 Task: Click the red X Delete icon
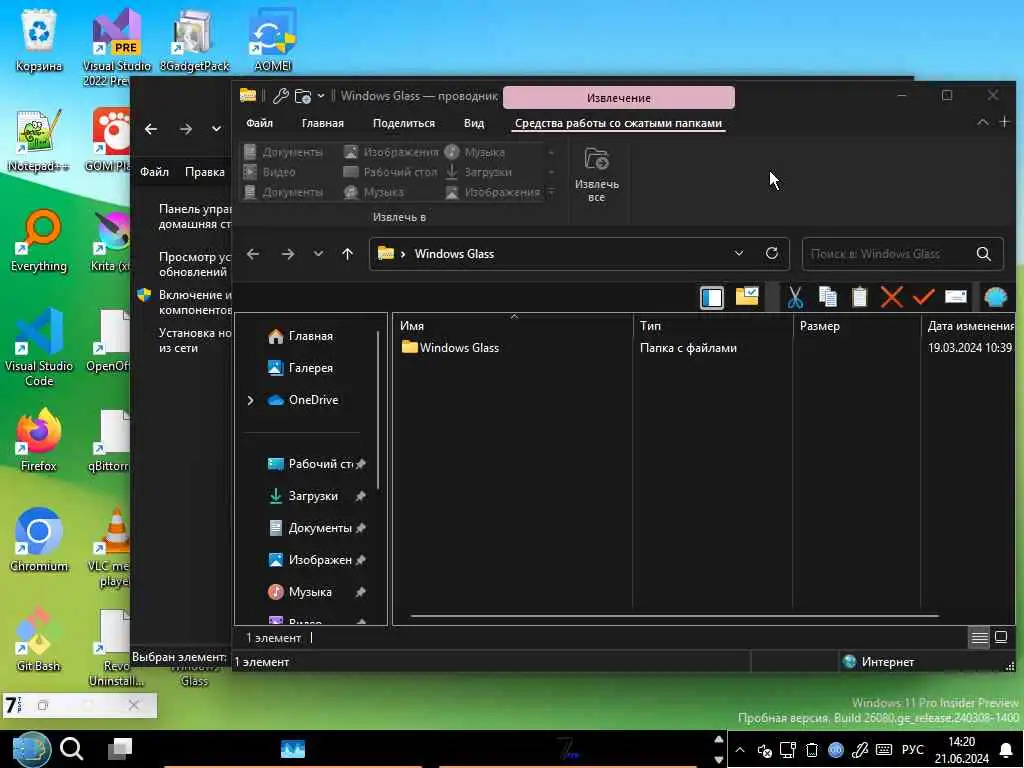point(891,298)
